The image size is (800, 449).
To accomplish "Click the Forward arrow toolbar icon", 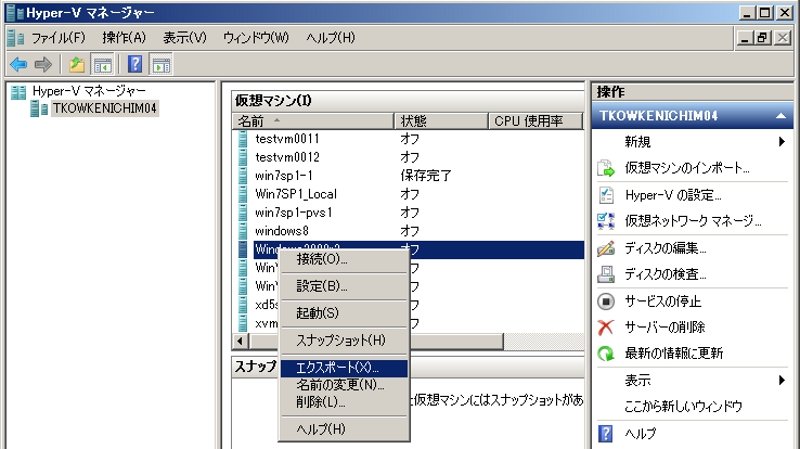I will coord(43,64).
